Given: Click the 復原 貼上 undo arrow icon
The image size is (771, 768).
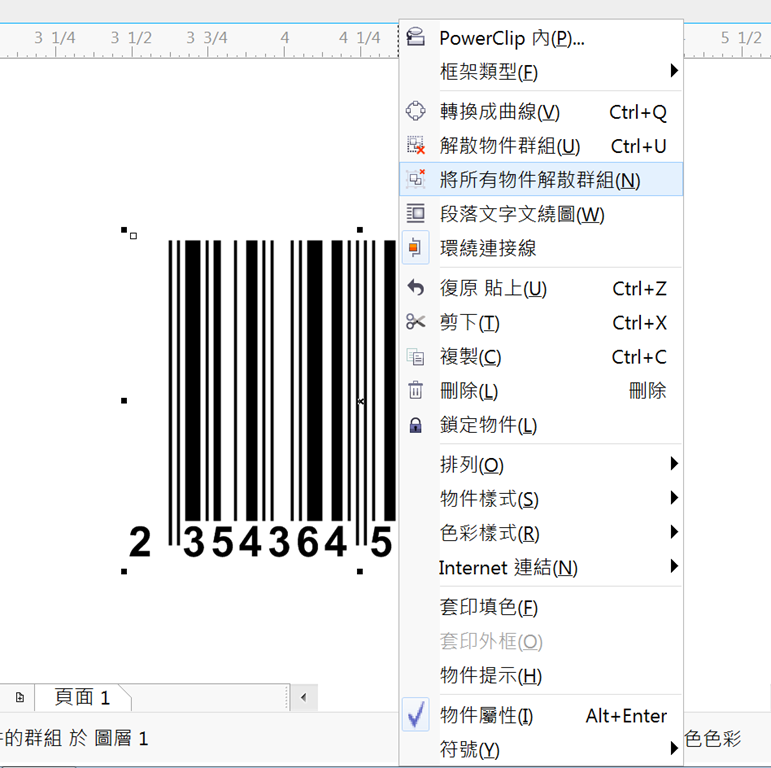Looking at the screenshot, I should 415,288.
